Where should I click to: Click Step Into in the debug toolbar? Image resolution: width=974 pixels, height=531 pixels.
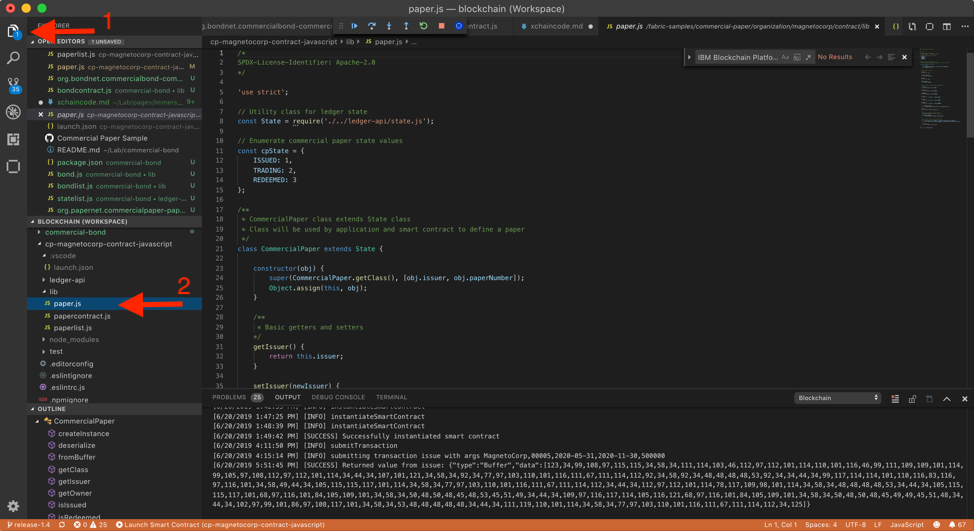pyautogui.click(x=389, y=26)
